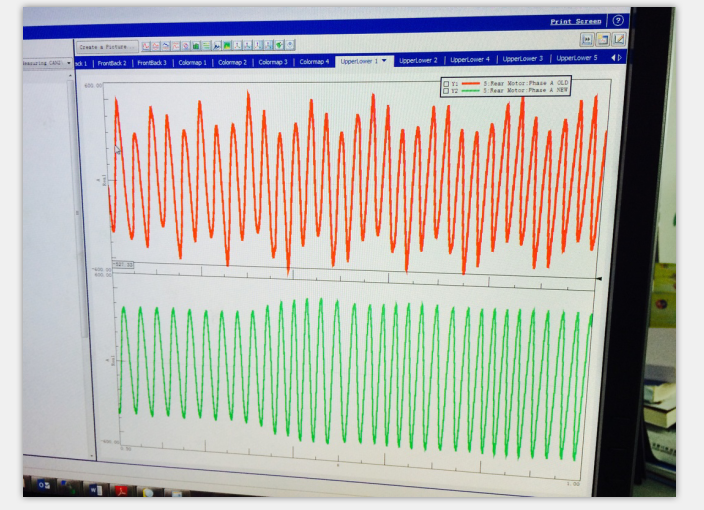Click the first red waveform display icon
The image size is (704, 510).
click(x=146, y=46)
